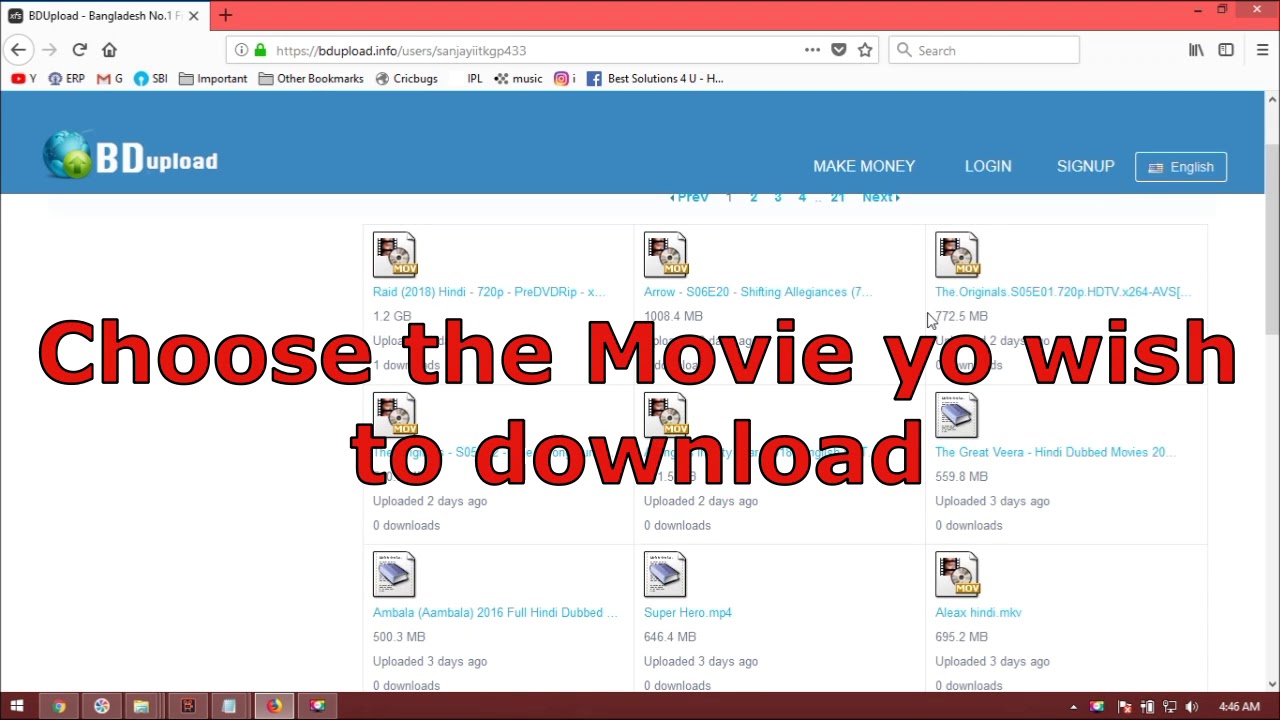Image resolution: width=1280 pixels, height=720 pixels.
Task: Open the MAKE MONEY menu item
Action: (x=864, y=166)
